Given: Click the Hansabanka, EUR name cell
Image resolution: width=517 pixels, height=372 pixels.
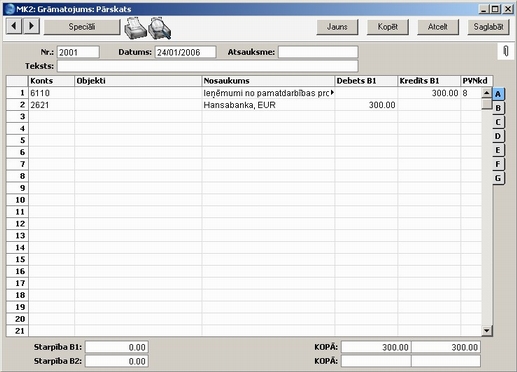Looking at the screenshot, I should [268, 105].
